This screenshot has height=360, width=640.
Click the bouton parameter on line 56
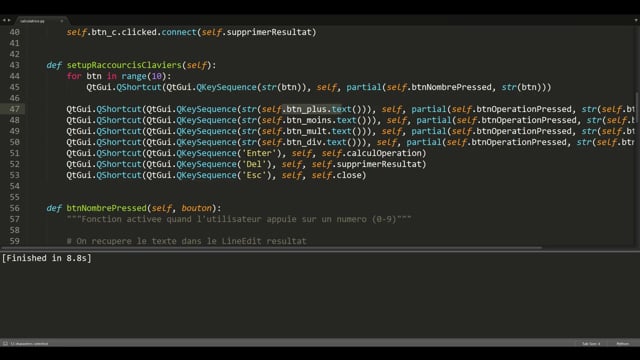pos(196,208)
